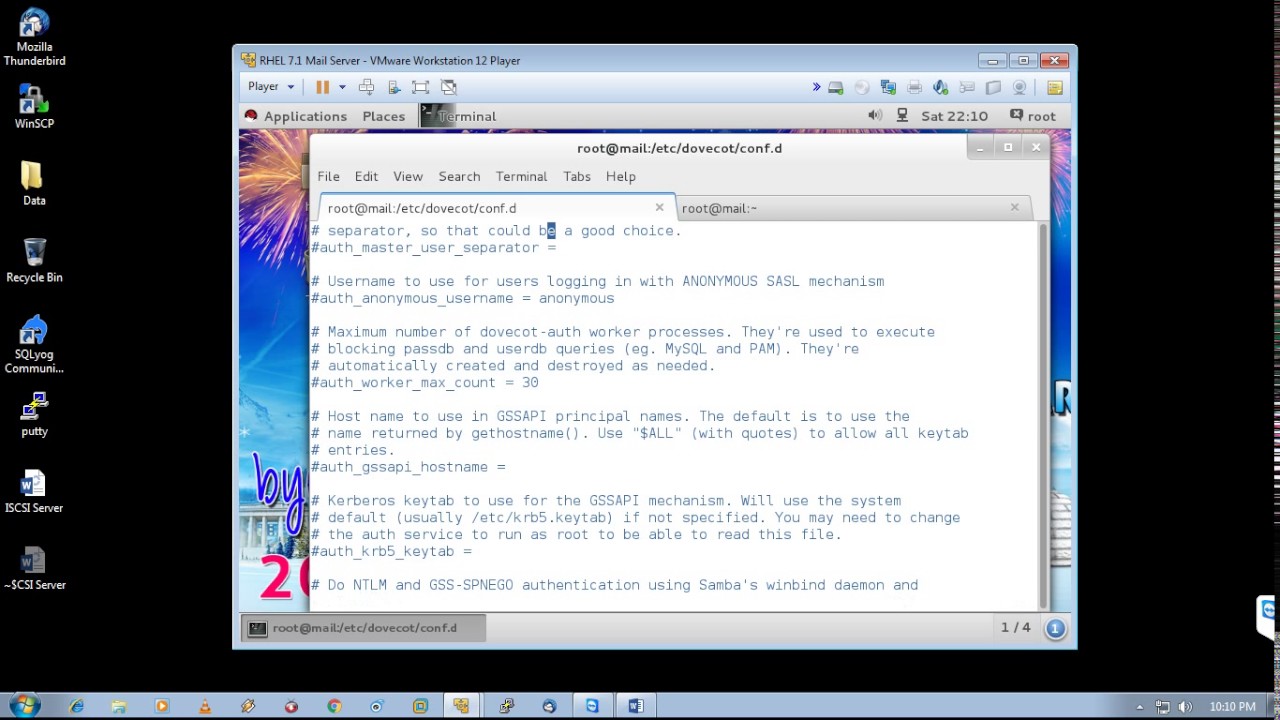Image resolution: width=1280 pixels, height=720 pixels.
Task: Click the VMware removable-device toolbar icon
Action: (x=393, y=87)
